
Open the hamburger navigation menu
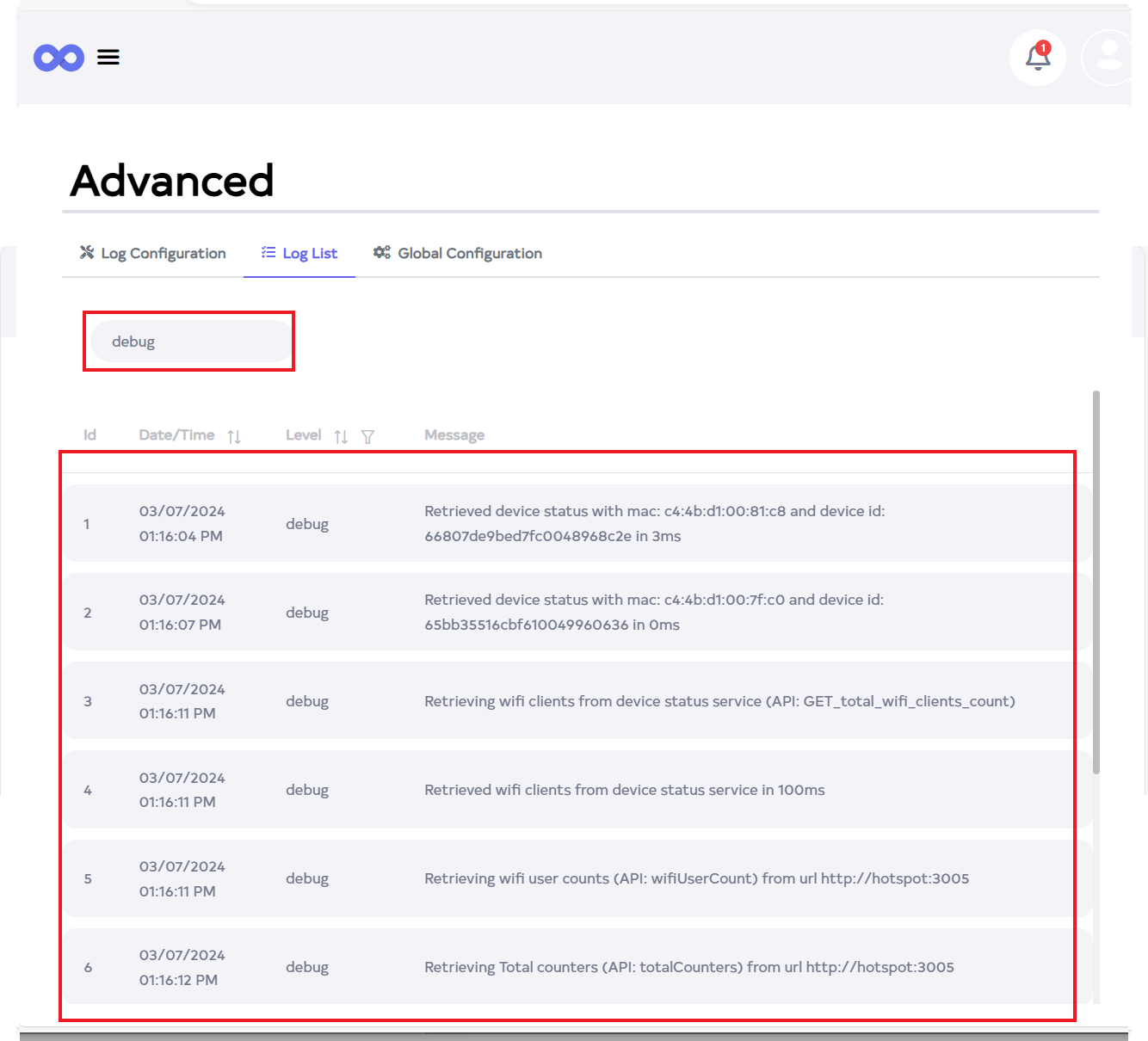tap(108, 58)
